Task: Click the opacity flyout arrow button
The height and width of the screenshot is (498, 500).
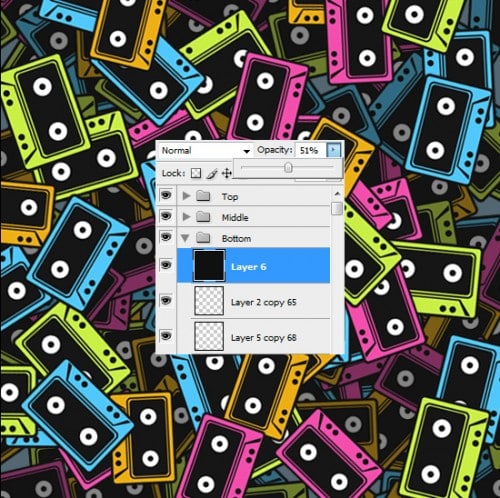Action: click(334, 150)
